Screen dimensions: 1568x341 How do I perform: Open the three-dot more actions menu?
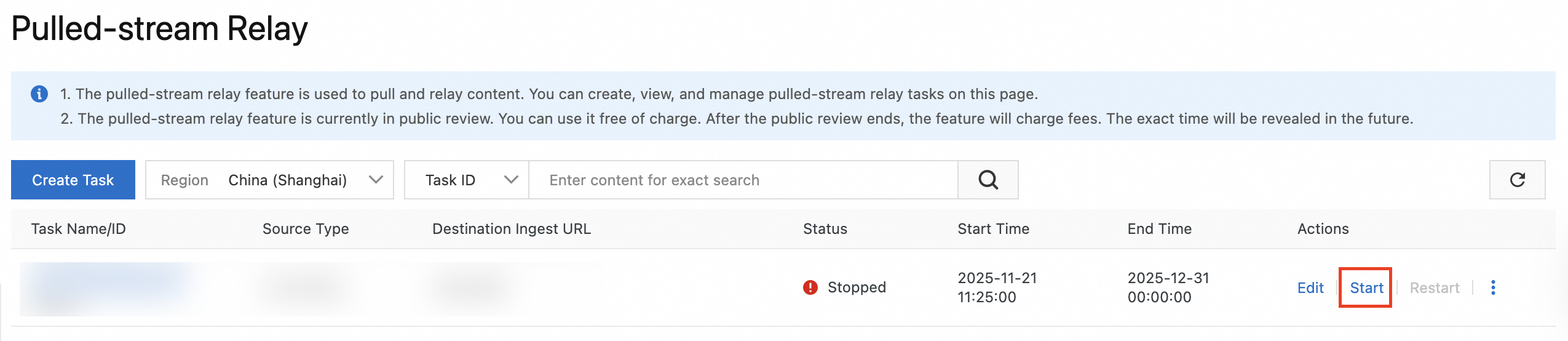(1492, 287)
